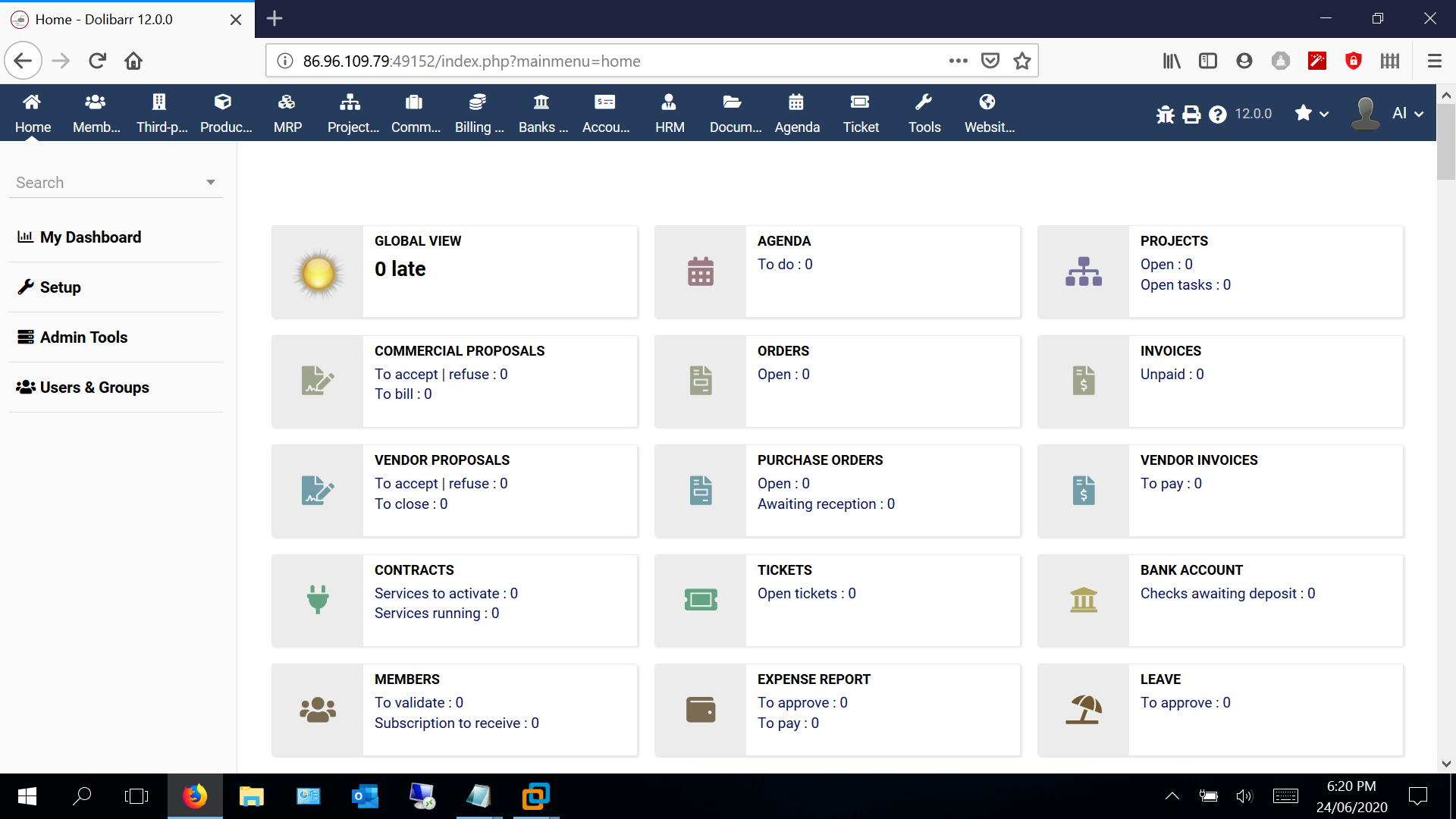
Task: Click 'Services to activate : 0' link
Action: (x=446, y=593)
